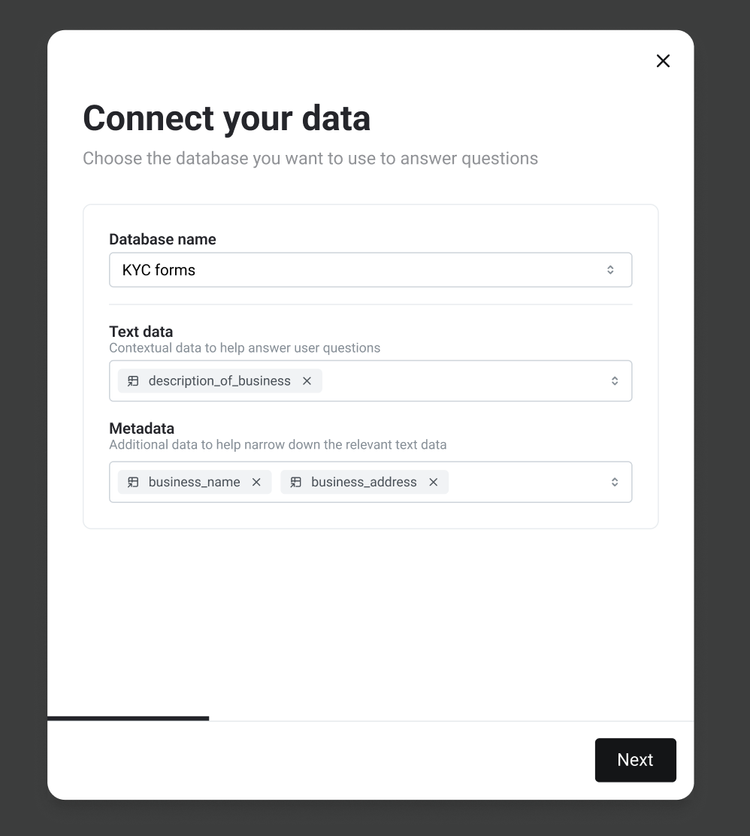
Task: Remove the description_of_business tag
Action: click(307, 381)
